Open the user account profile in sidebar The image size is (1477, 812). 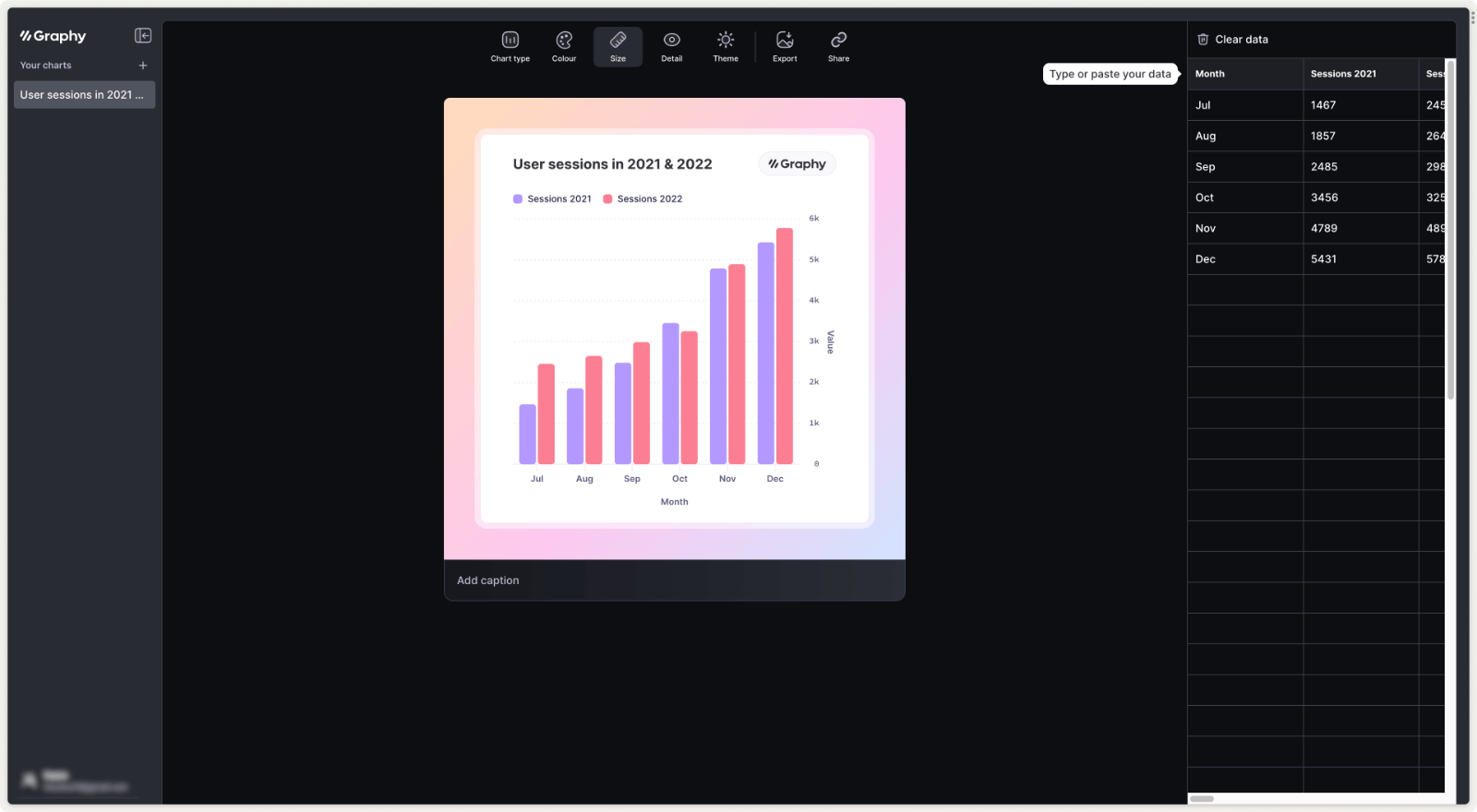(76, 782)
